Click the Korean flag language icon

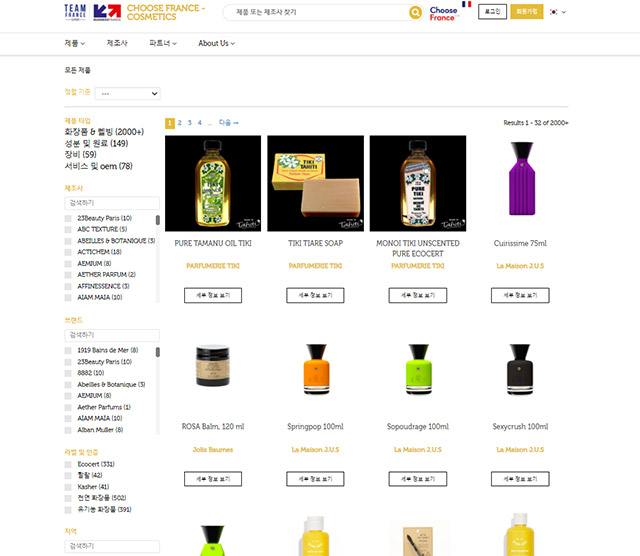coord(553,12)
